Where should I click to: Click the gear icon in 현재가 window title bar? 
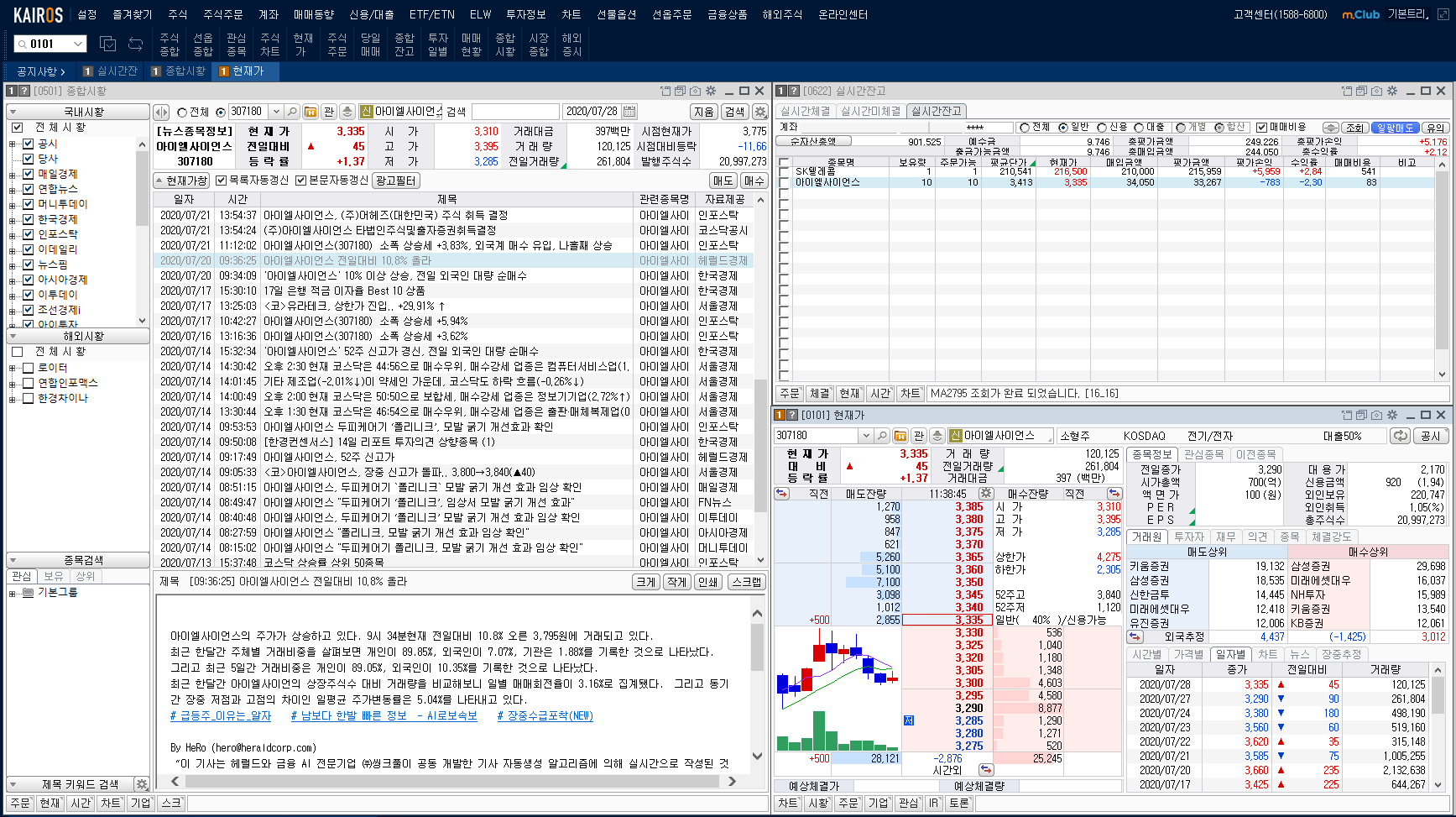pos(1392,415)
